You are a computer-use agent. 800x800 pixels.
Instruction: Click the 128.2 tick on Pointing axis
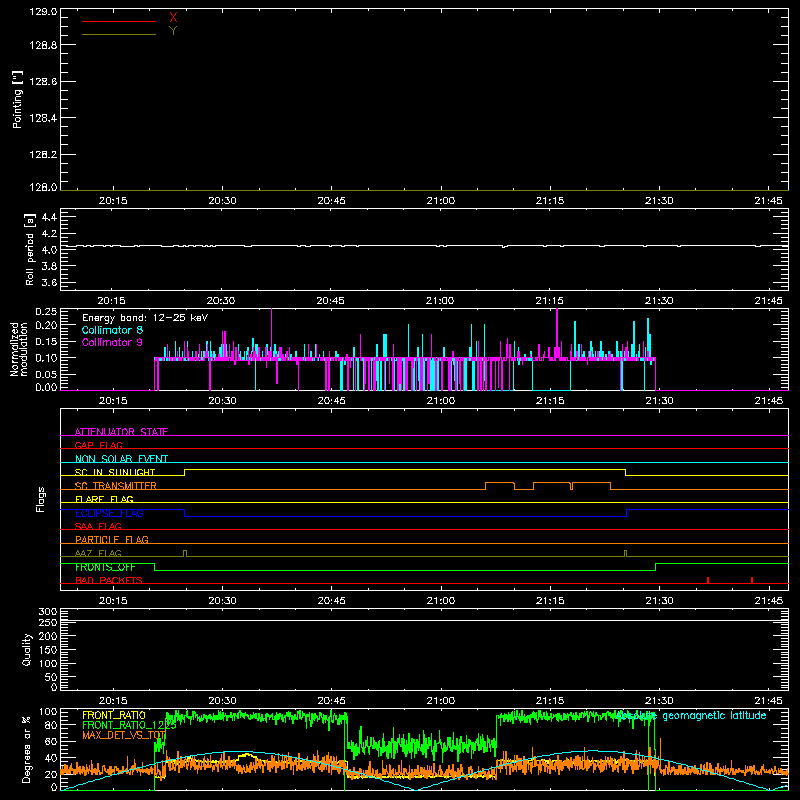[43, 155]
